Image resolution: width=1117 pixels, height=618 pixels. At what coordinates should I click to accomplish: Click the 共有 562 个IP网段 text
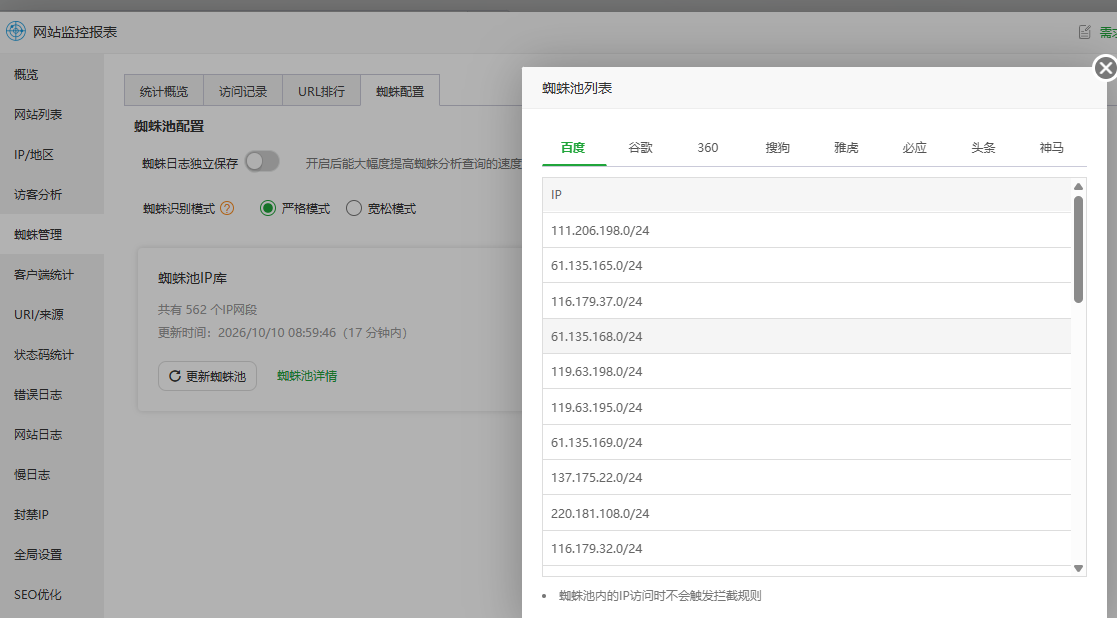pos(207,310)
